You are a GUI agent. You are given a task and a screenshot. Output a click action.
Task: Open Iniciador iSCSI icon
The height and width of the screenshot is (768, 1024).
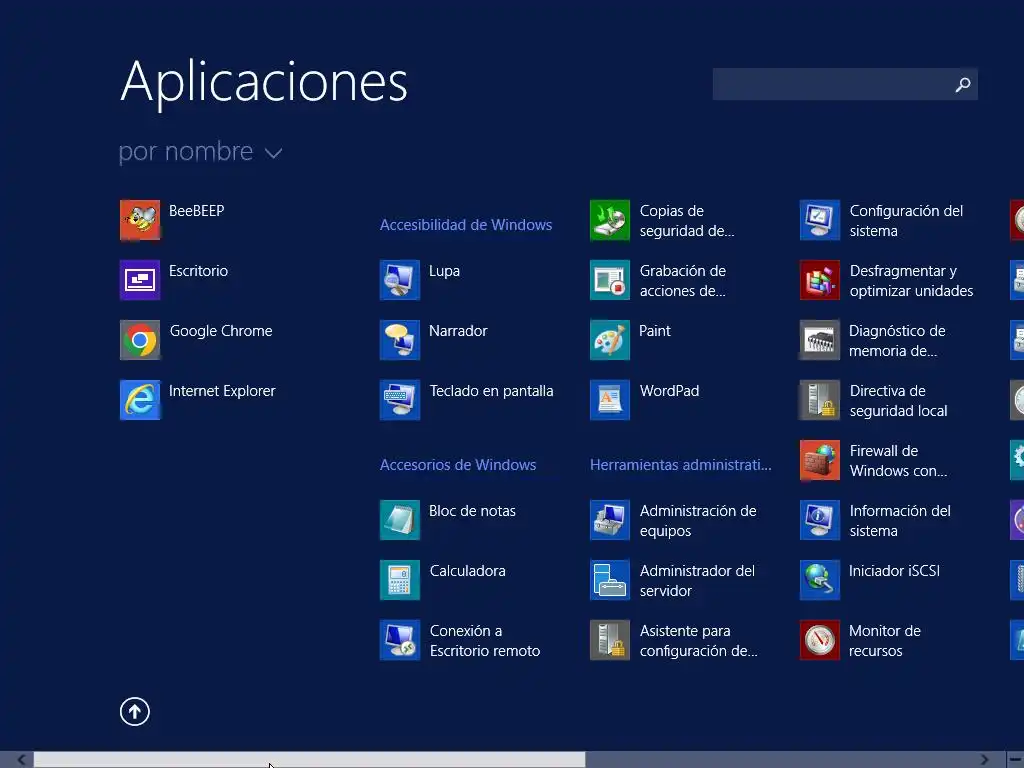click(x=820, y=581)
